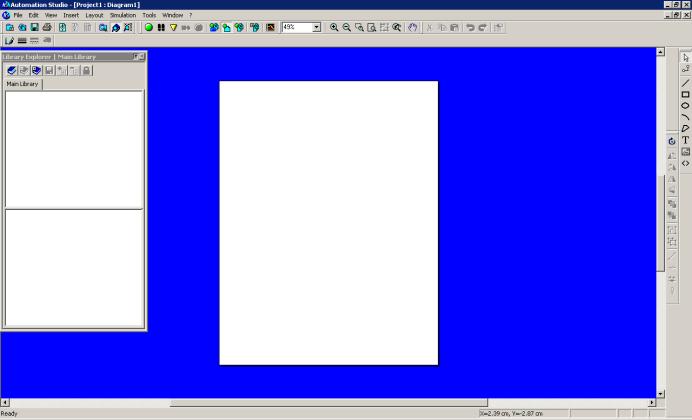This screenshot has width=692, height=420.
Task: Click the Print toolbar icon
Action: (x=47, y=27)
